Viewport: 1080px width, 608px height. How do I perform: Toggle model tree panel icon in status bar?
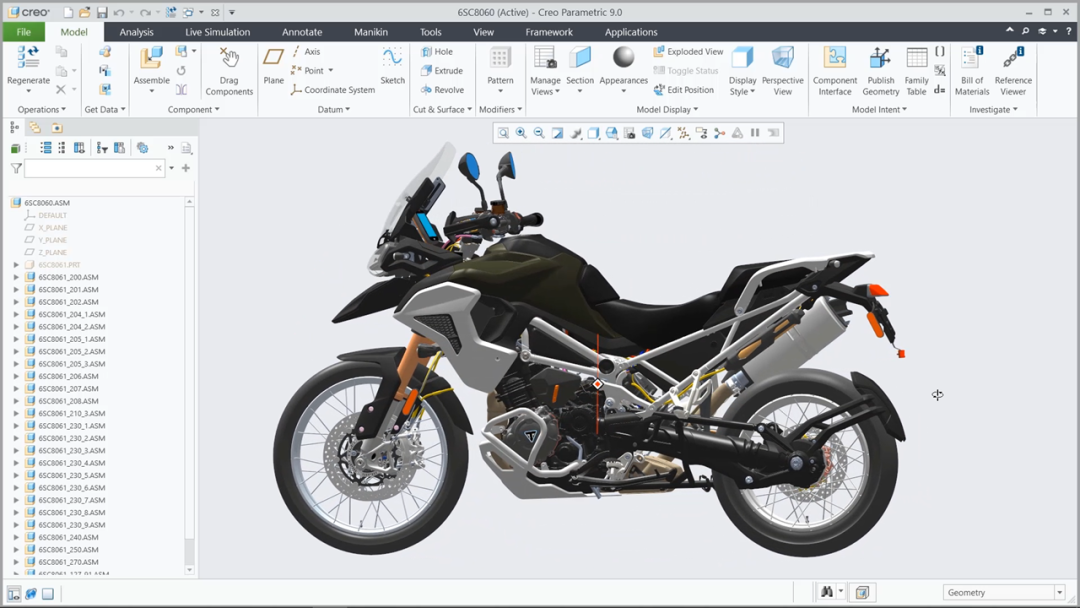click(14, 594)
